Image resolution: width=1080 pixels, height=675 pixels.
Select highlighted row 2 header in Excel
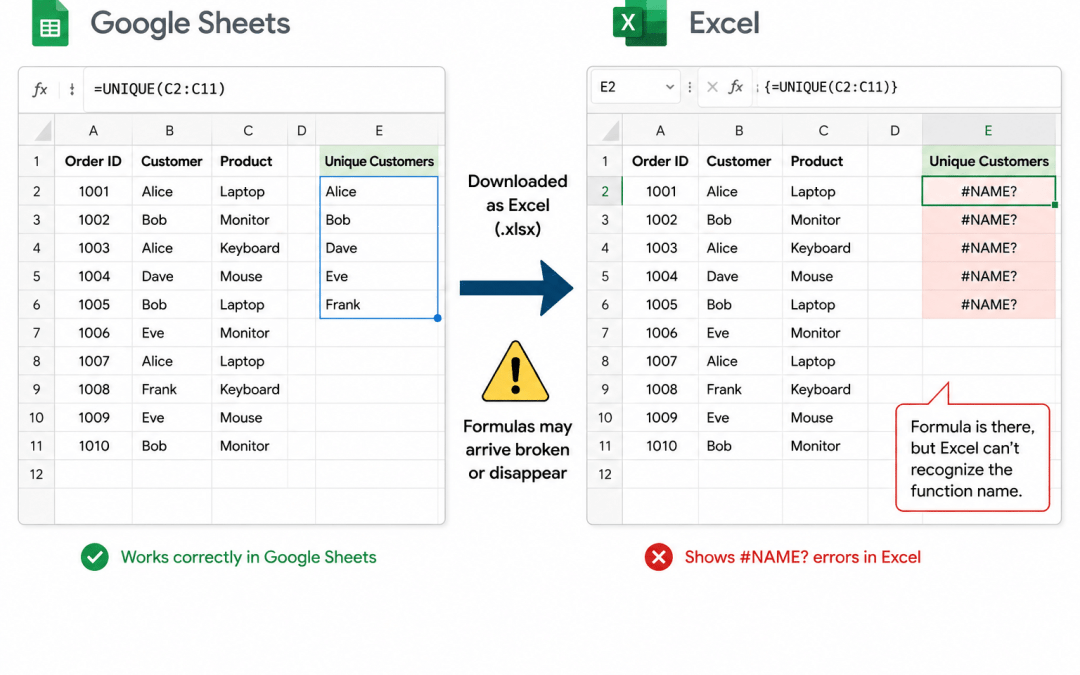coord(605,191)
